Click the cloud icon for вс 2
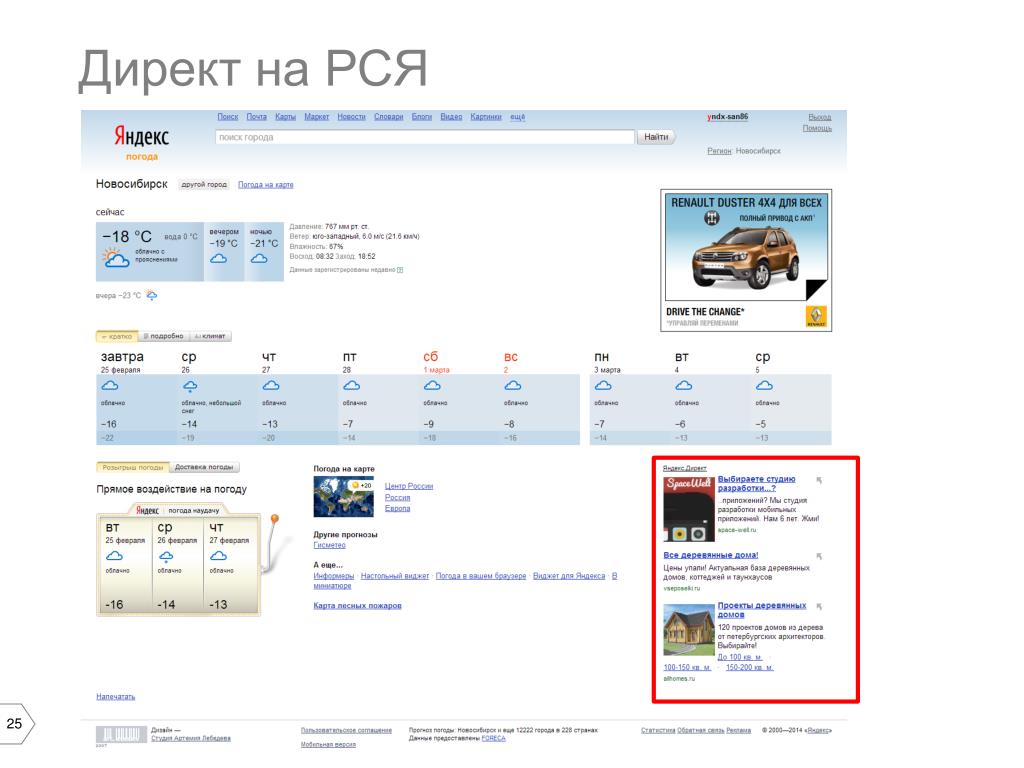1024x768 pixels. (x=513, y=386)
